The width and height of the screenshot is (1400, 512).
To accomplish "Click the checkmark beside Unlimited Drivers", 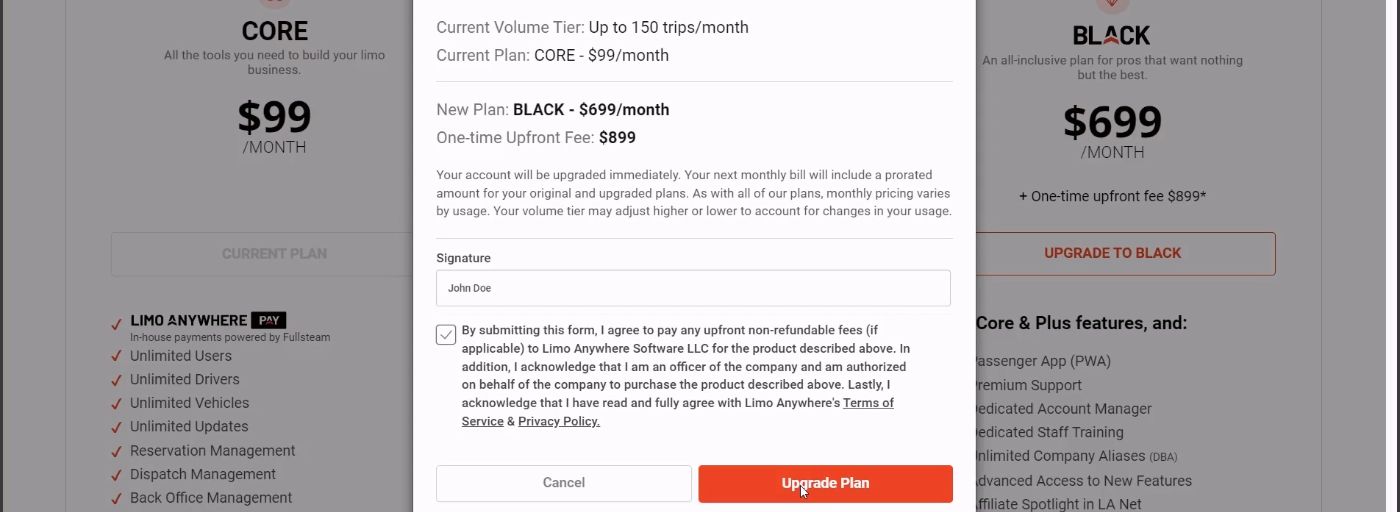I will [x=117, y=381].
